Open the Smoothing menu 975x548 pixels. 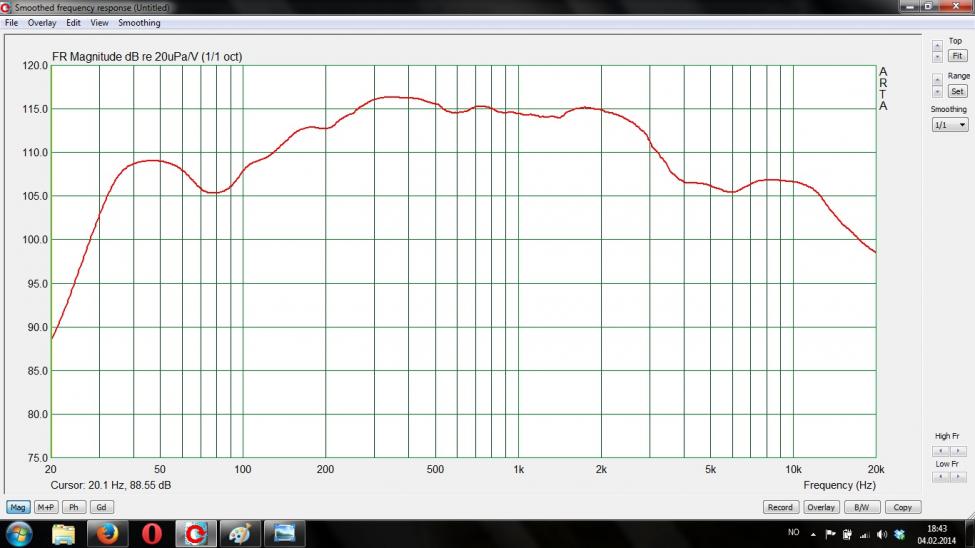click(x=139, y=23)
